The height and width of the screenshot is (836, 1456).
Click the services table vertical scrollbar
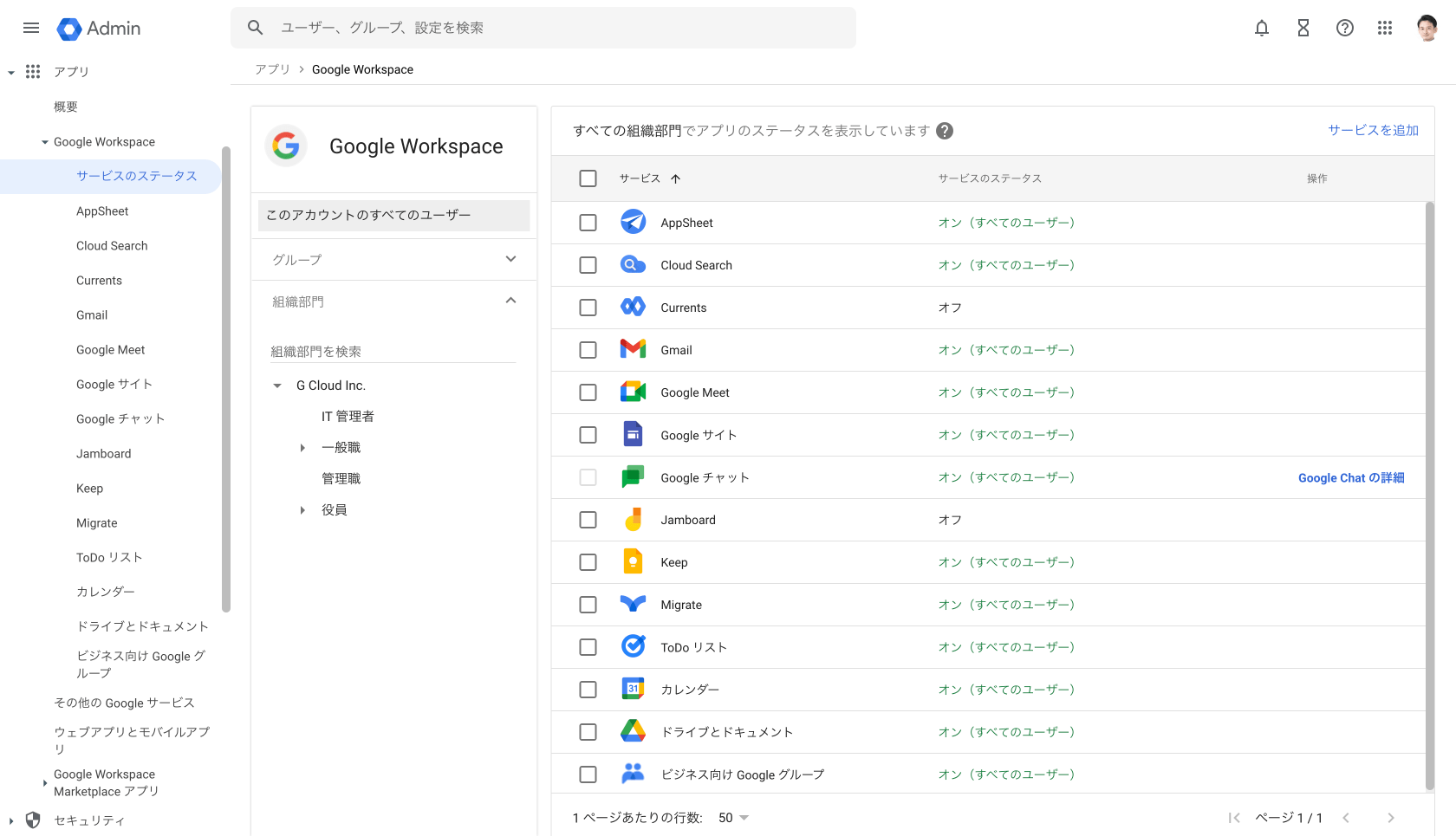(1430, 496)
